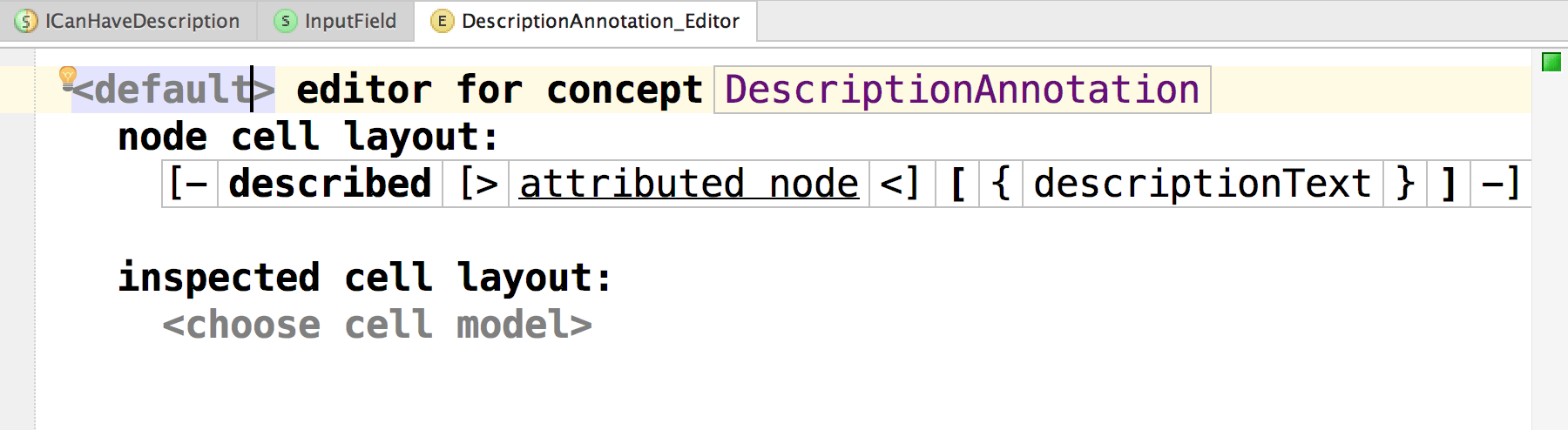
Task: Click the closing '-]' collection cell
Action: 1500,184
